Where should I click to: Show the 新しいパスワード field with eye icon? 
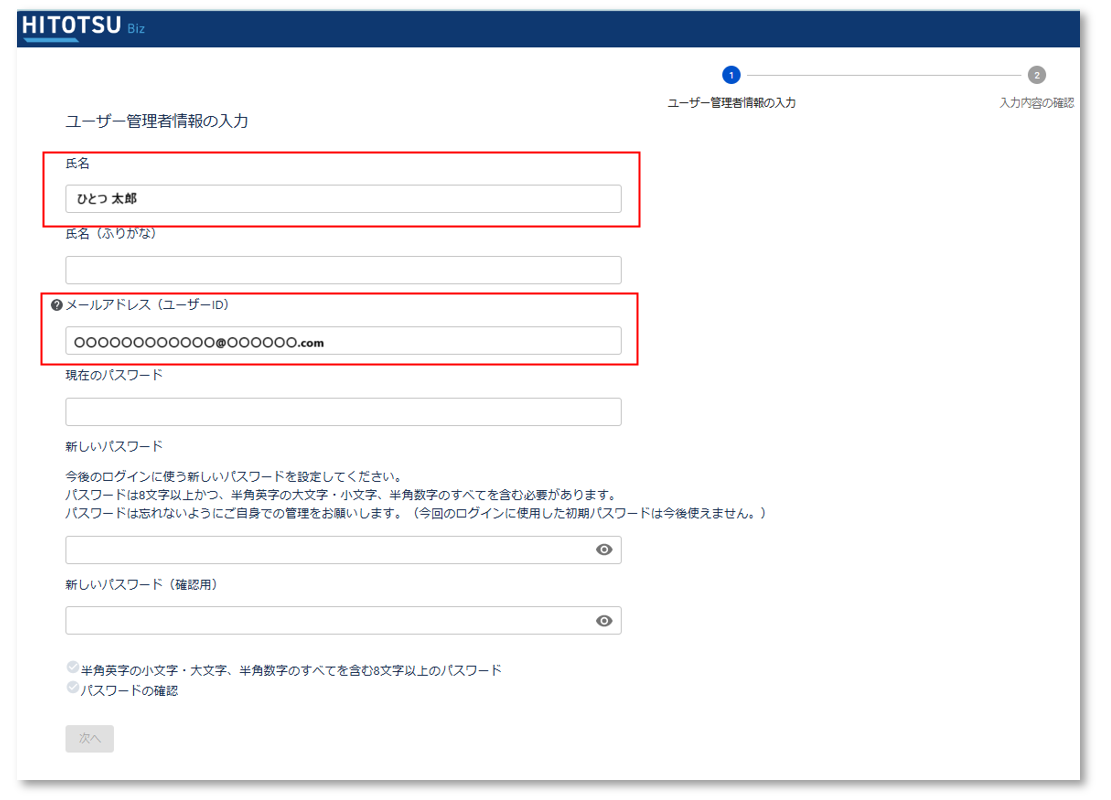tap(603, 550)
